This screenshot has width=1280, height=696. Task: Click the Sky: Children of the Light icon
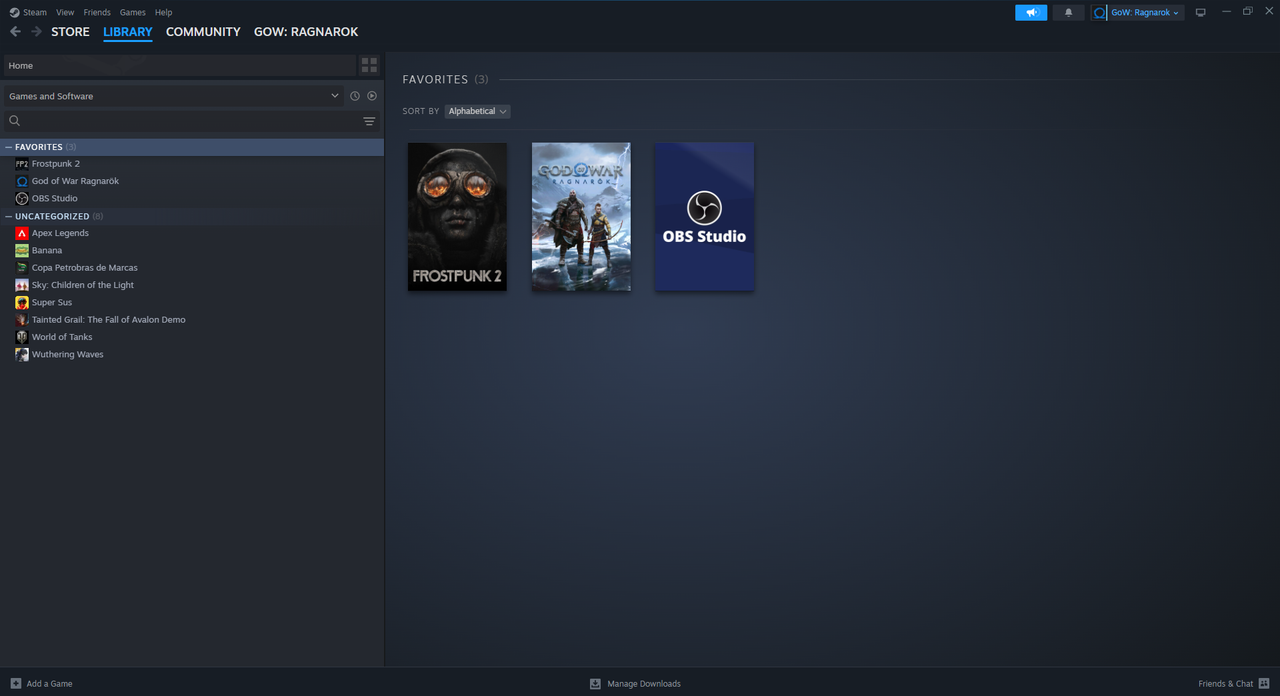pos(22,285)
